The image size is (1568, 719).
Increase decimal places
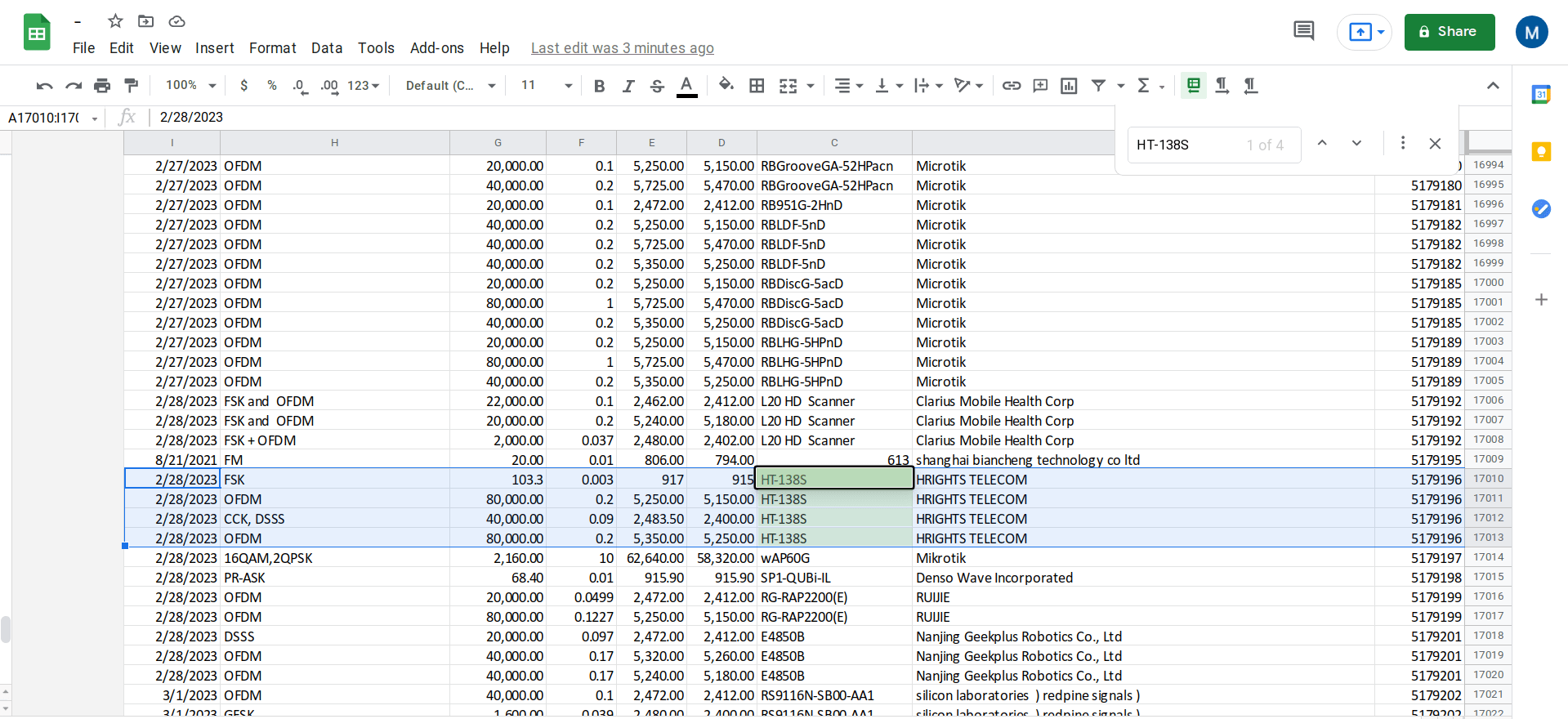(x=329, y=86)
